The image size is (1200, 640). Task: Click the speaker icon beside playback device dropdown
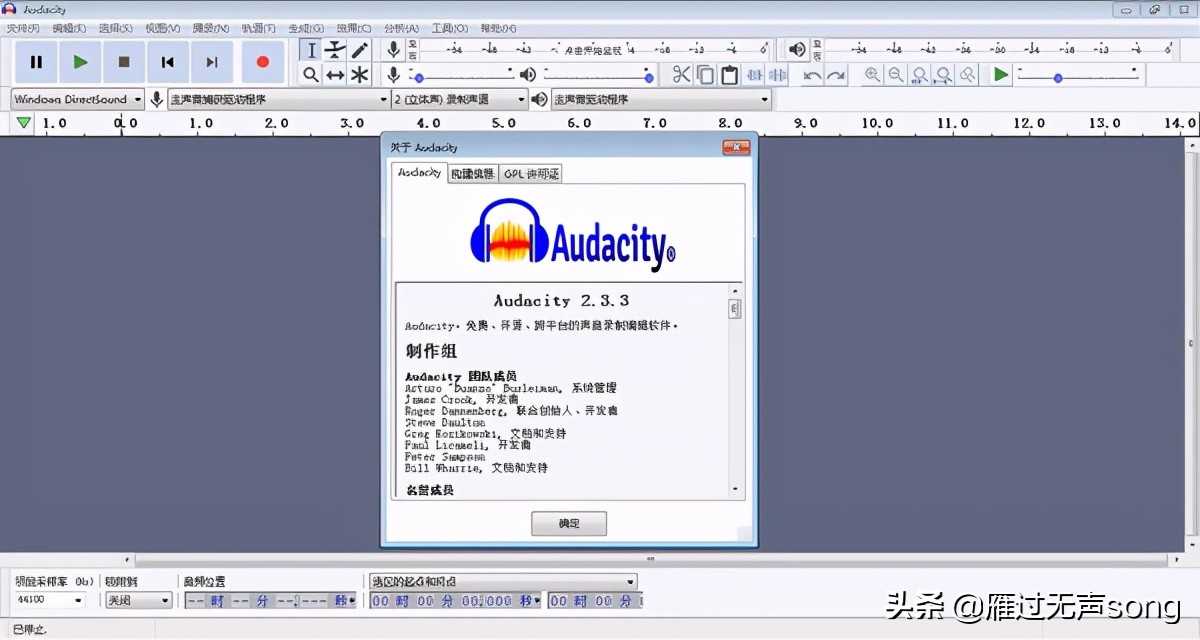click(x=540, y=99)
